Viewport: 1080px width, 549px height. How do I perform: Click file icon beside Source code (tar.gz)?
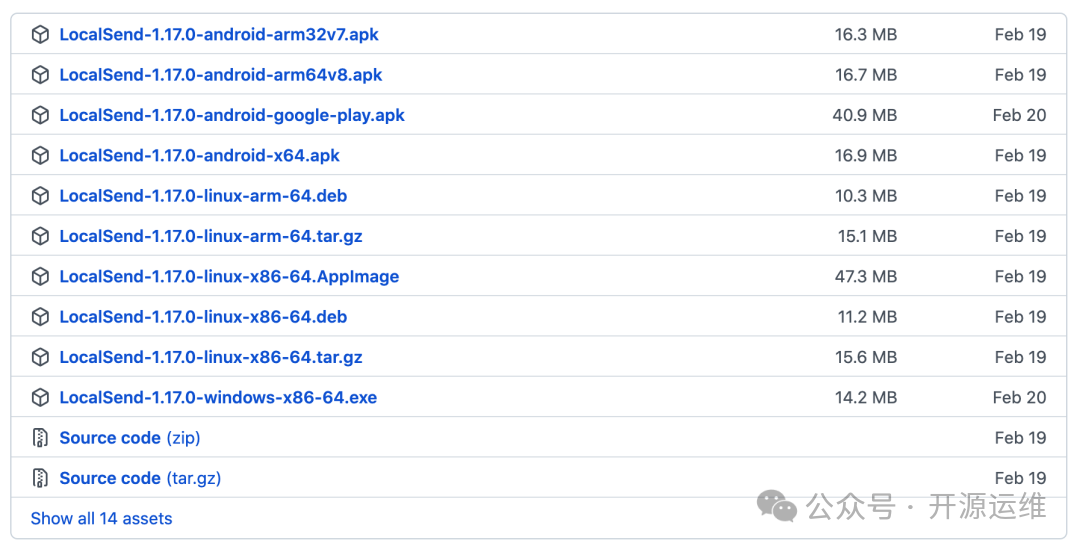pos(41,478)
